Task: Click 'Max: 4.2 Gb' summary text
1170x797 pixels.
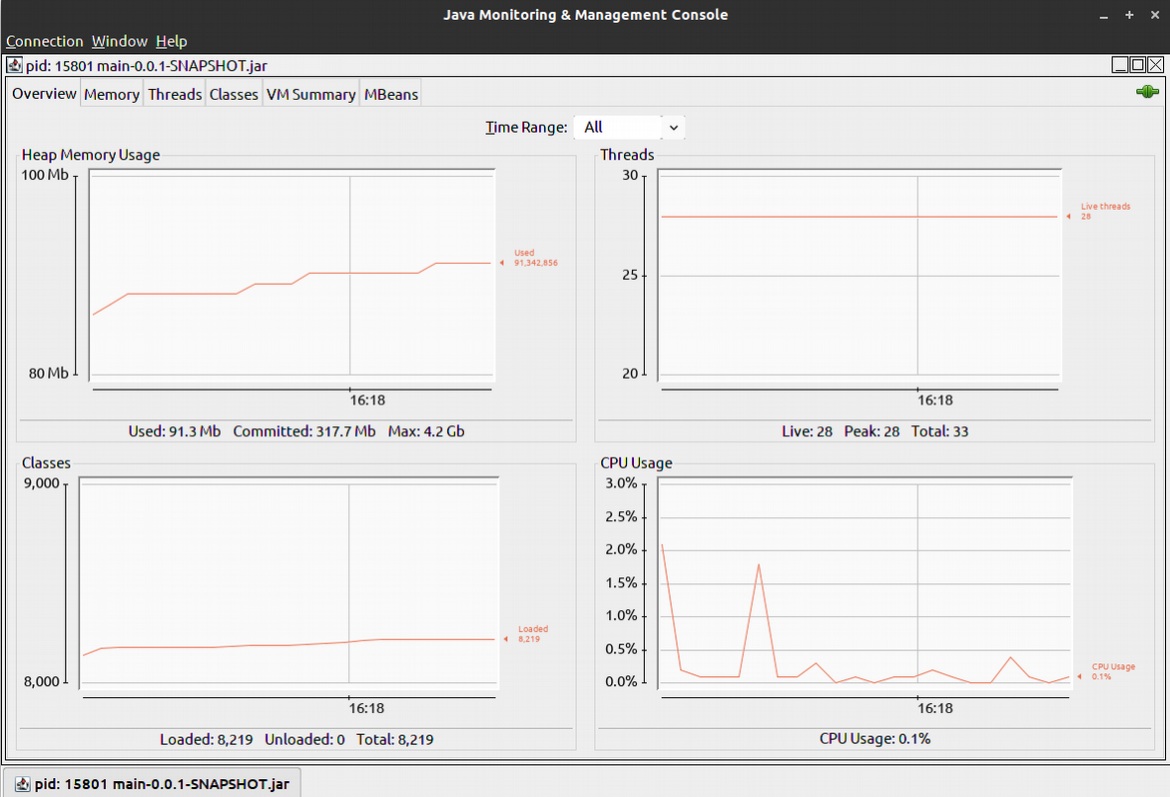Action: pyautogui.click(x=426, y=431)
